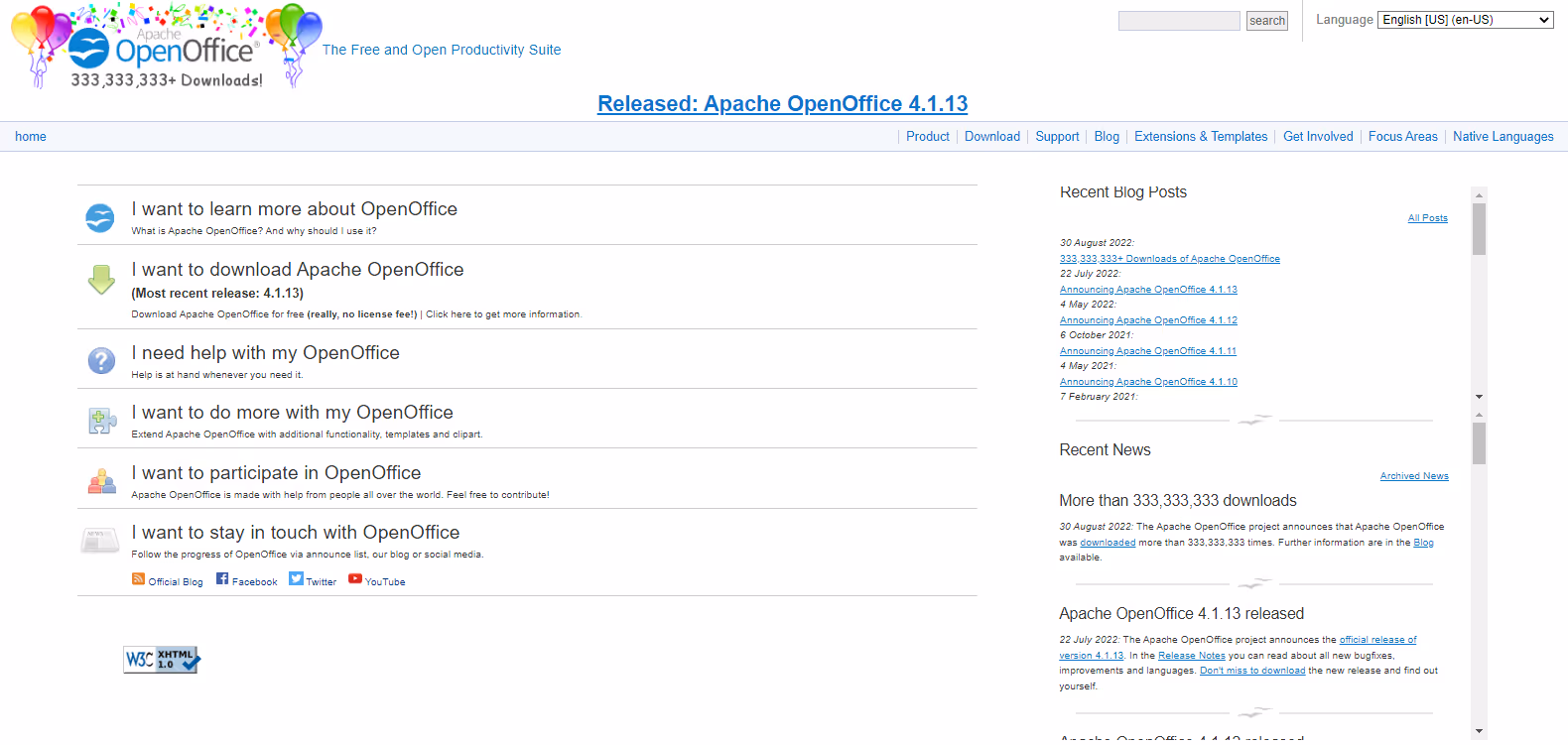Image resolution: width=1568 pixels, height=745 pixels.
Task: Click the Recent News scrollbar thumb
Action: click(1479, 443)
